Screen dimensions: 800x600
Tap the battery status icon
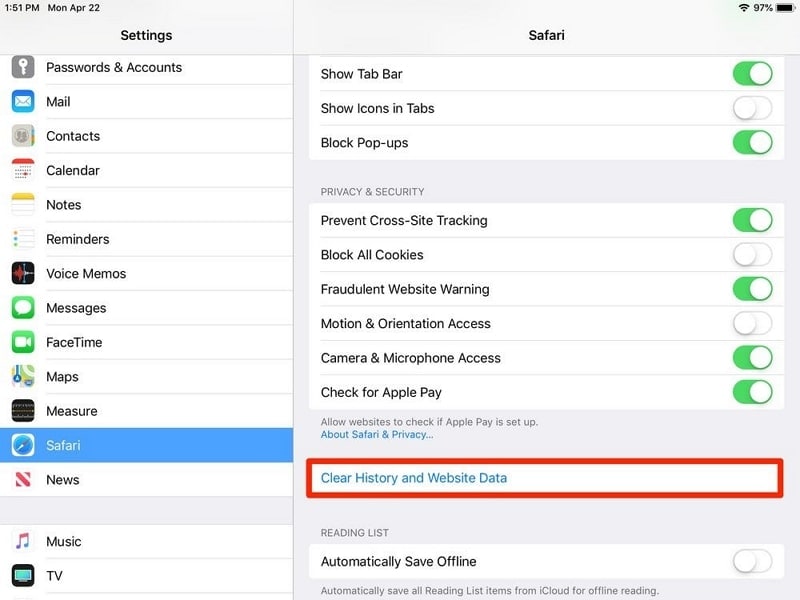pyautogui.click(x=785, y=8)
